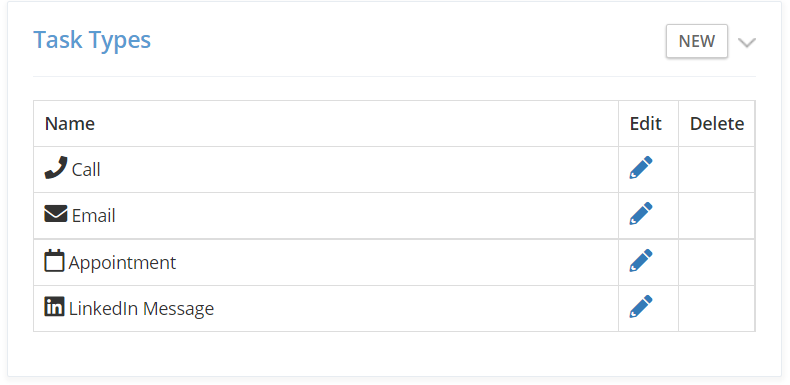This screenshot has width=790, height=385.
Task: Click the Delete cell in LinkedIn Message row
Action: pos(716,308)
